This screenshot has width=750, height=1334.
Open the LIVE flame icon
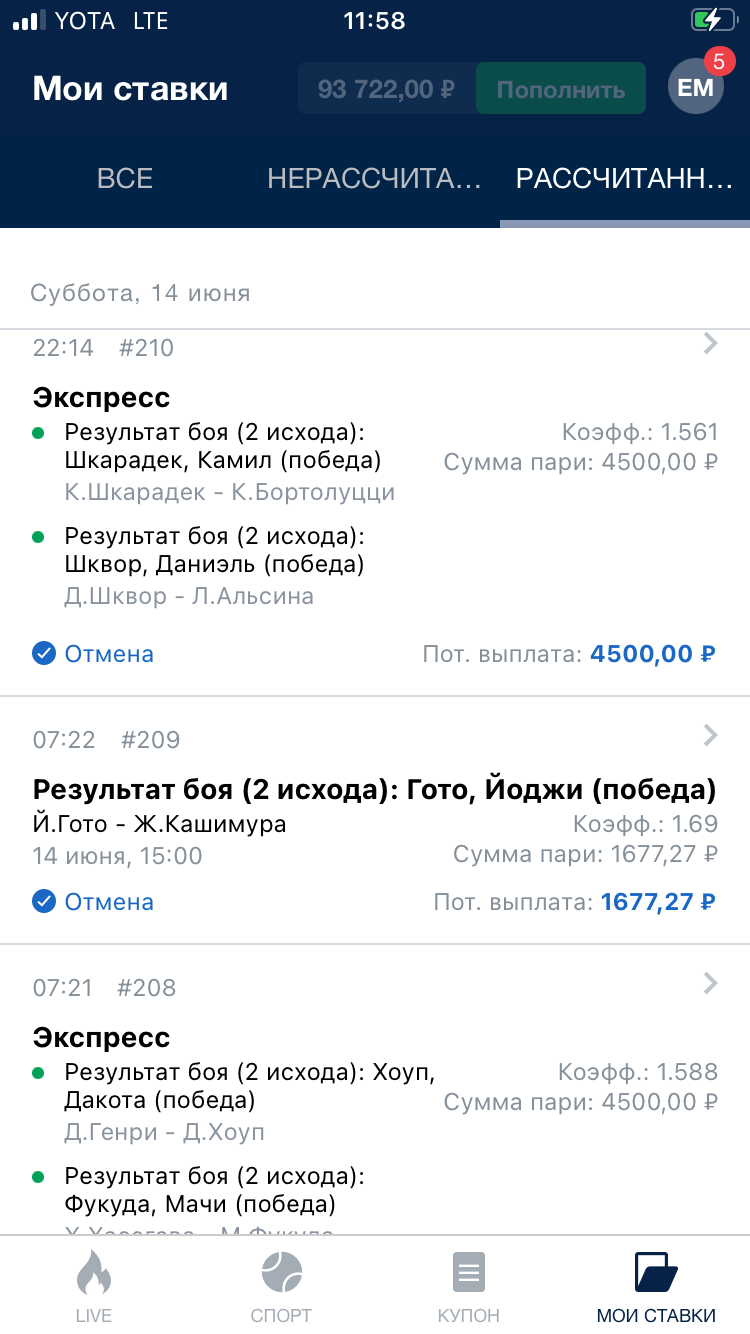[x=94, y=1275]
